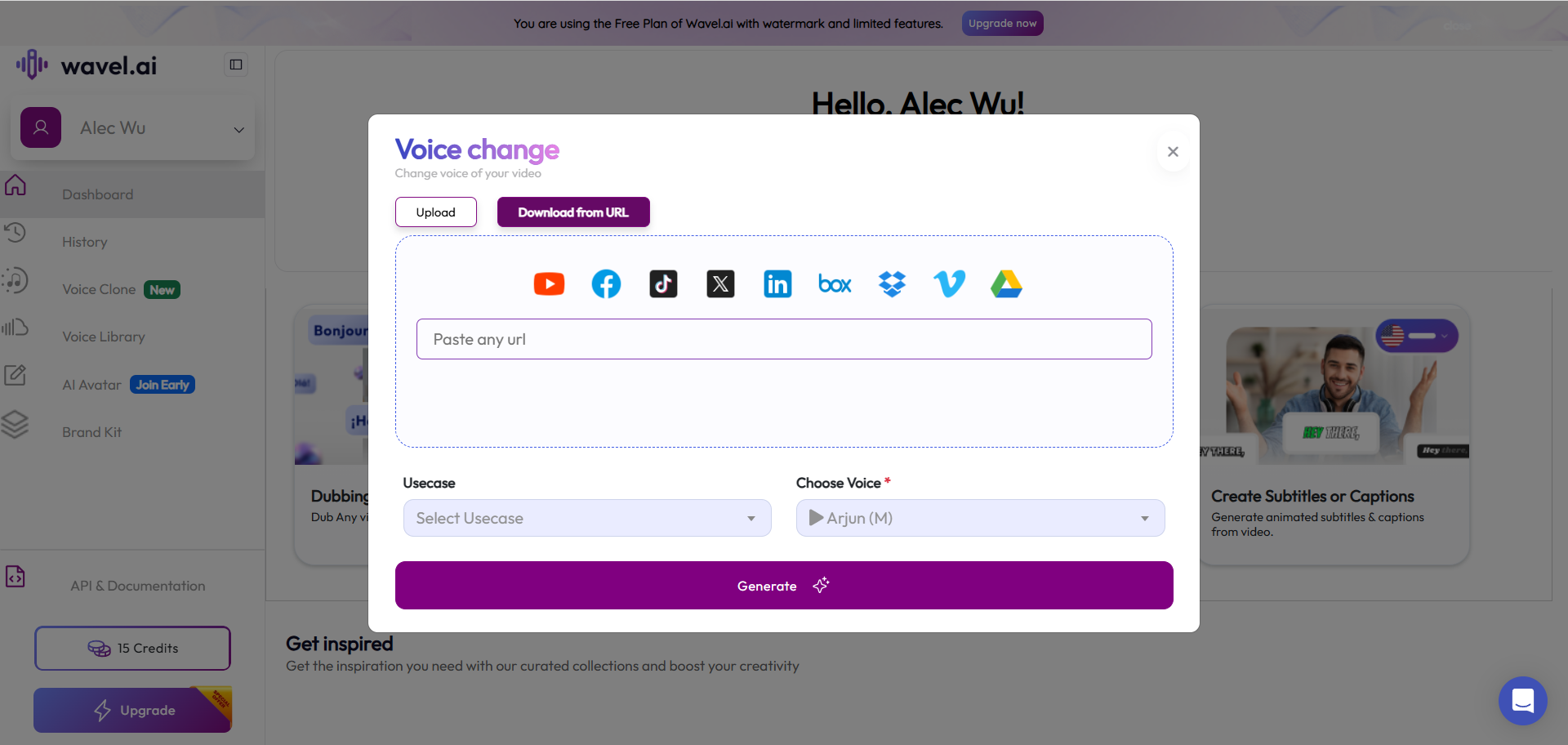The image size is (1568, 745).
Task: Click the History clock icon
Action: (16, 233)
